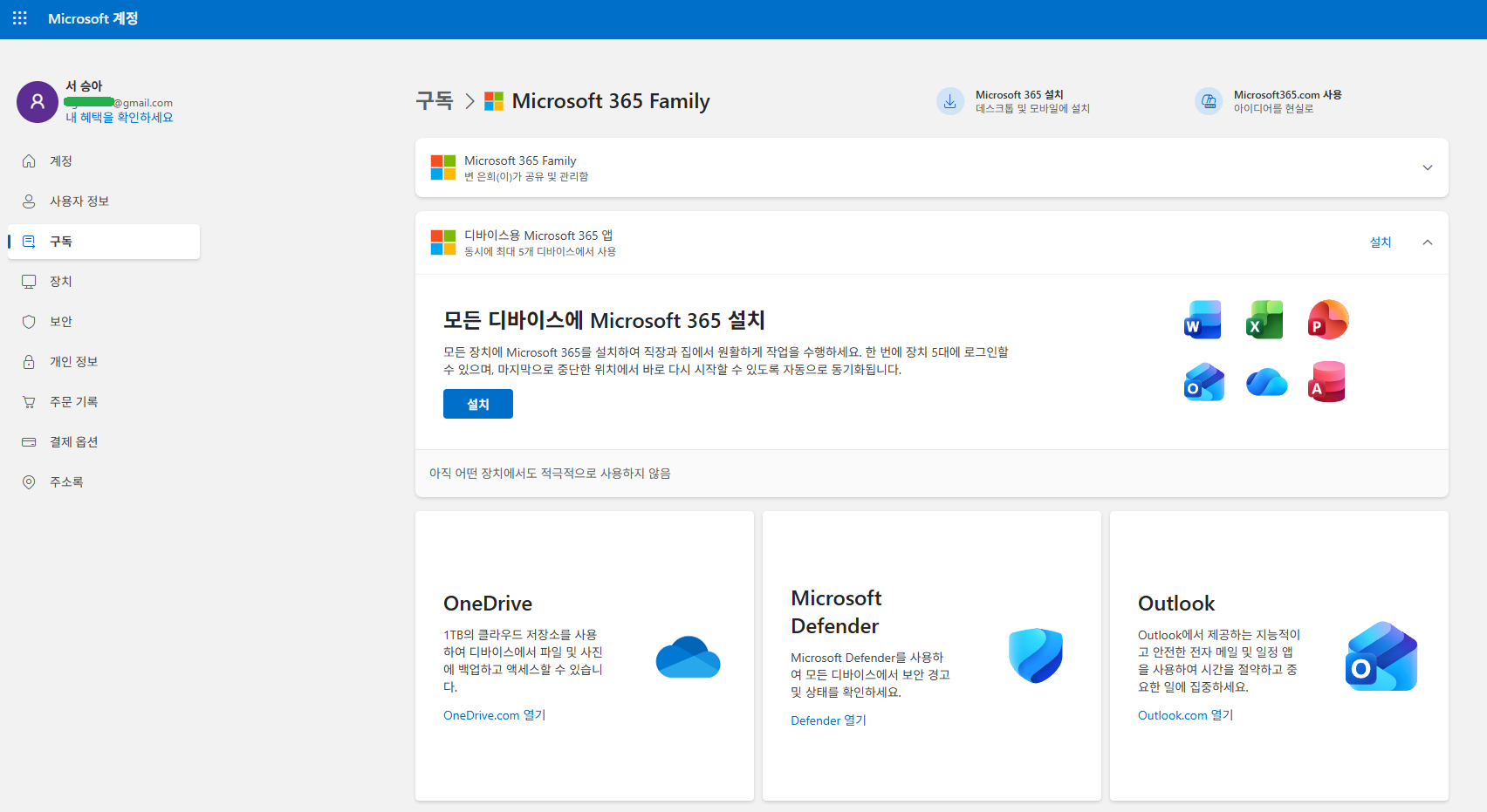Image resolution: width=1487 pixels, height=812 pixels.
Task: Click the card icon next to 결제 옵션
Action: pyautogui.click(x=29, y=442)
